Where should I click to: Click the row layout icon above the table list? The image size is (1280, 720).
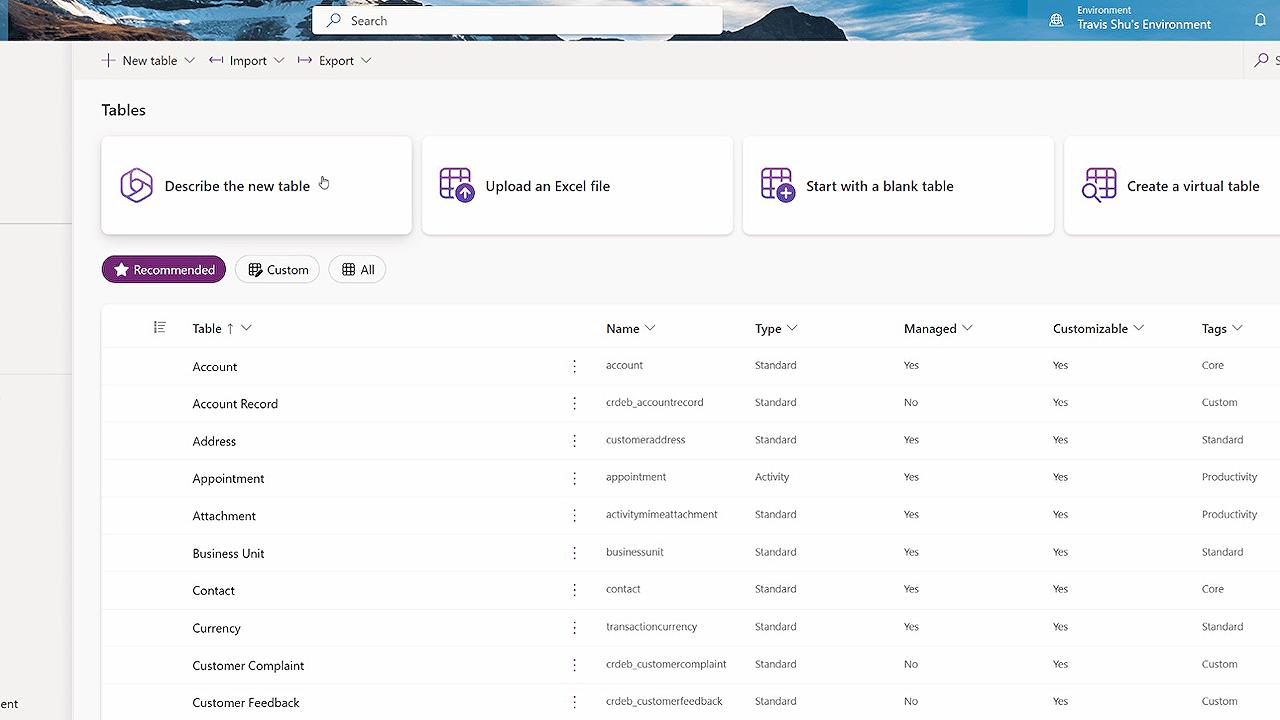pos(159,327)
